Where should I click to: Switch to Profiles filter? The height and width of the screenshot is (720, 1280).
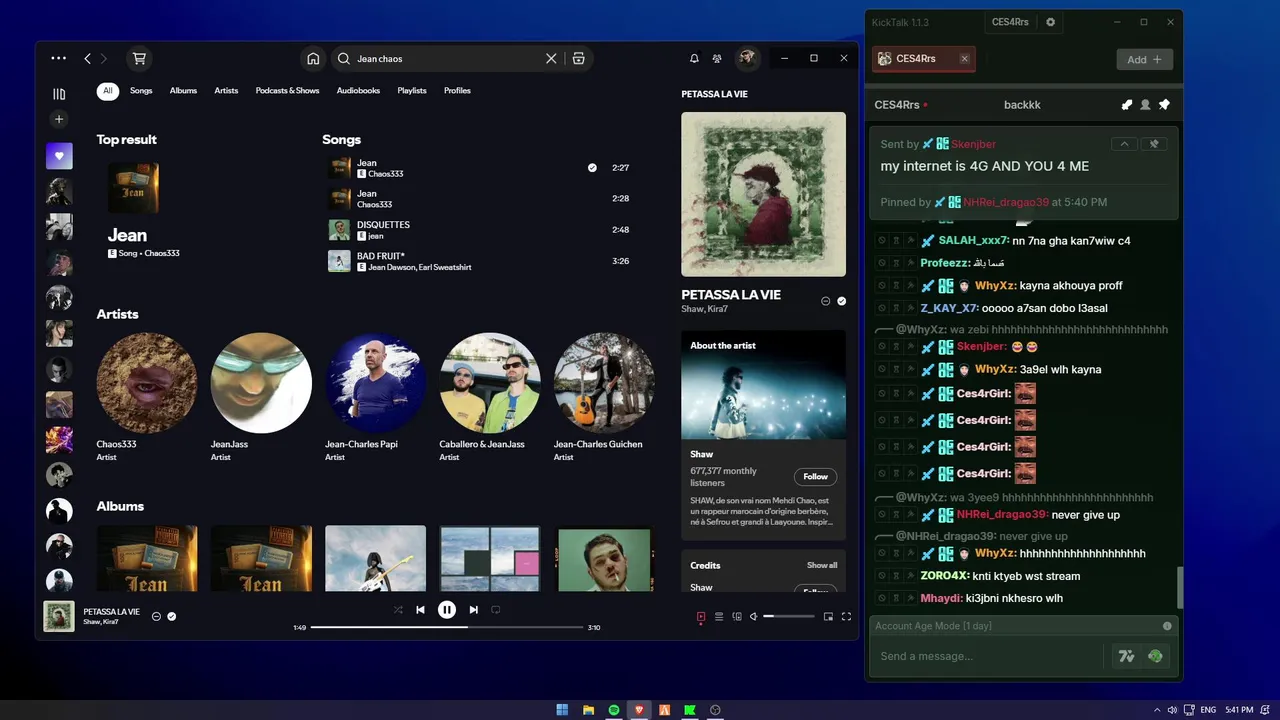[x=457, y=91]
